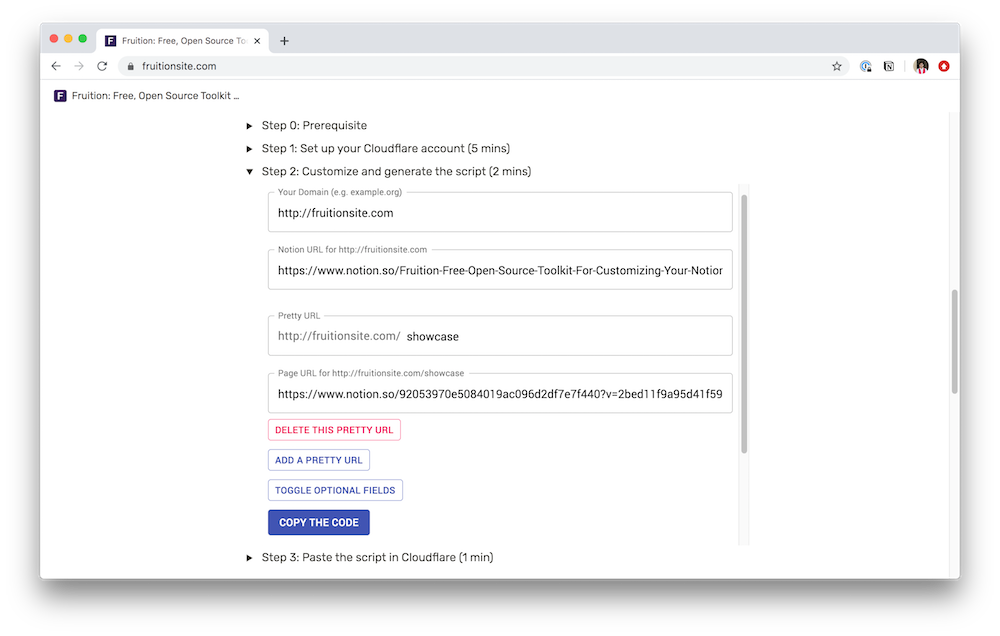Screen dimensions: 1000x636
Task: Click DELETE THIS PRETTY URL
Action: [x=334, y=430]
